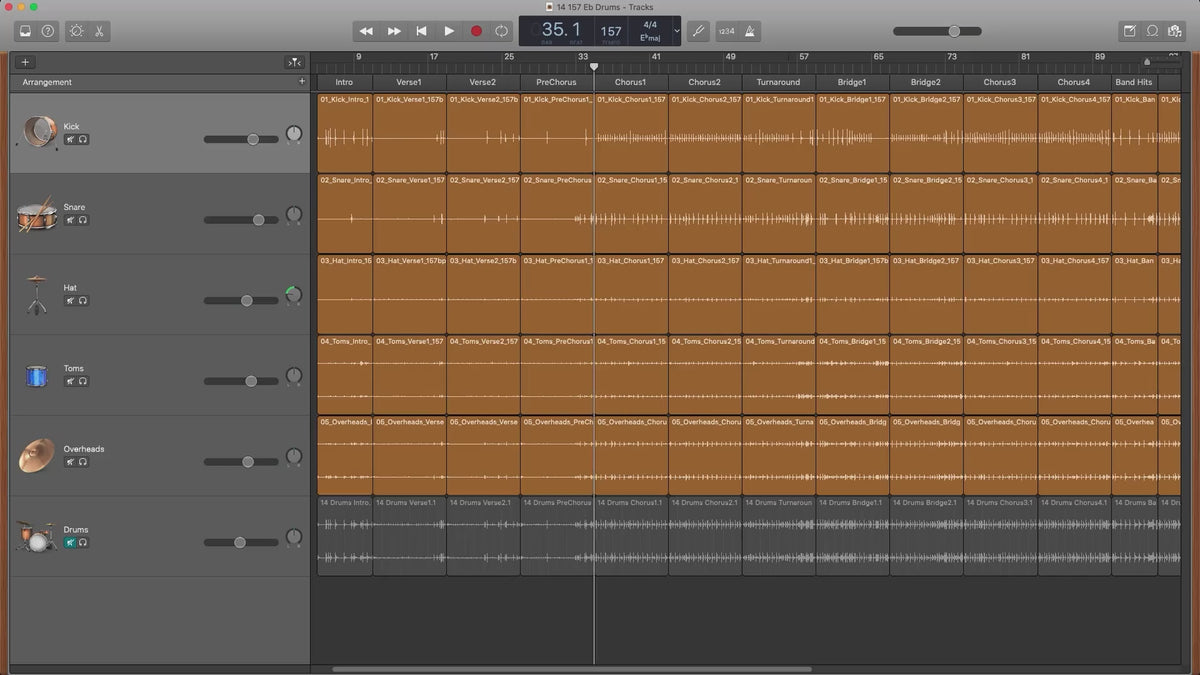
Task: Select the Turnaround arrangement marker
Action: point(778,82)
